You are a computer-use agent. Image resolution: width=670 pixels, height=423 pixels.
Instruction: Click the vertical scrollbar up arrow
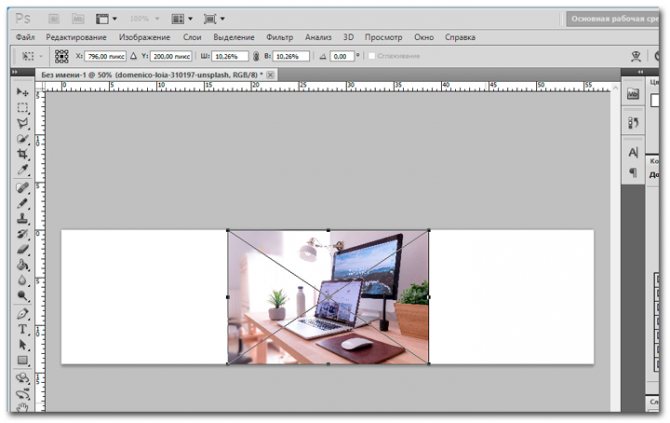pyautogui.click(x=615, y=88)
